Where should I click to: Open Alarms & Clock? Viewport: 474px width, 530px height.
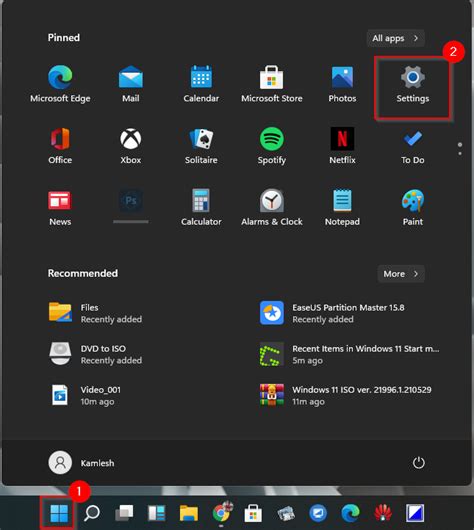[271, 207]
